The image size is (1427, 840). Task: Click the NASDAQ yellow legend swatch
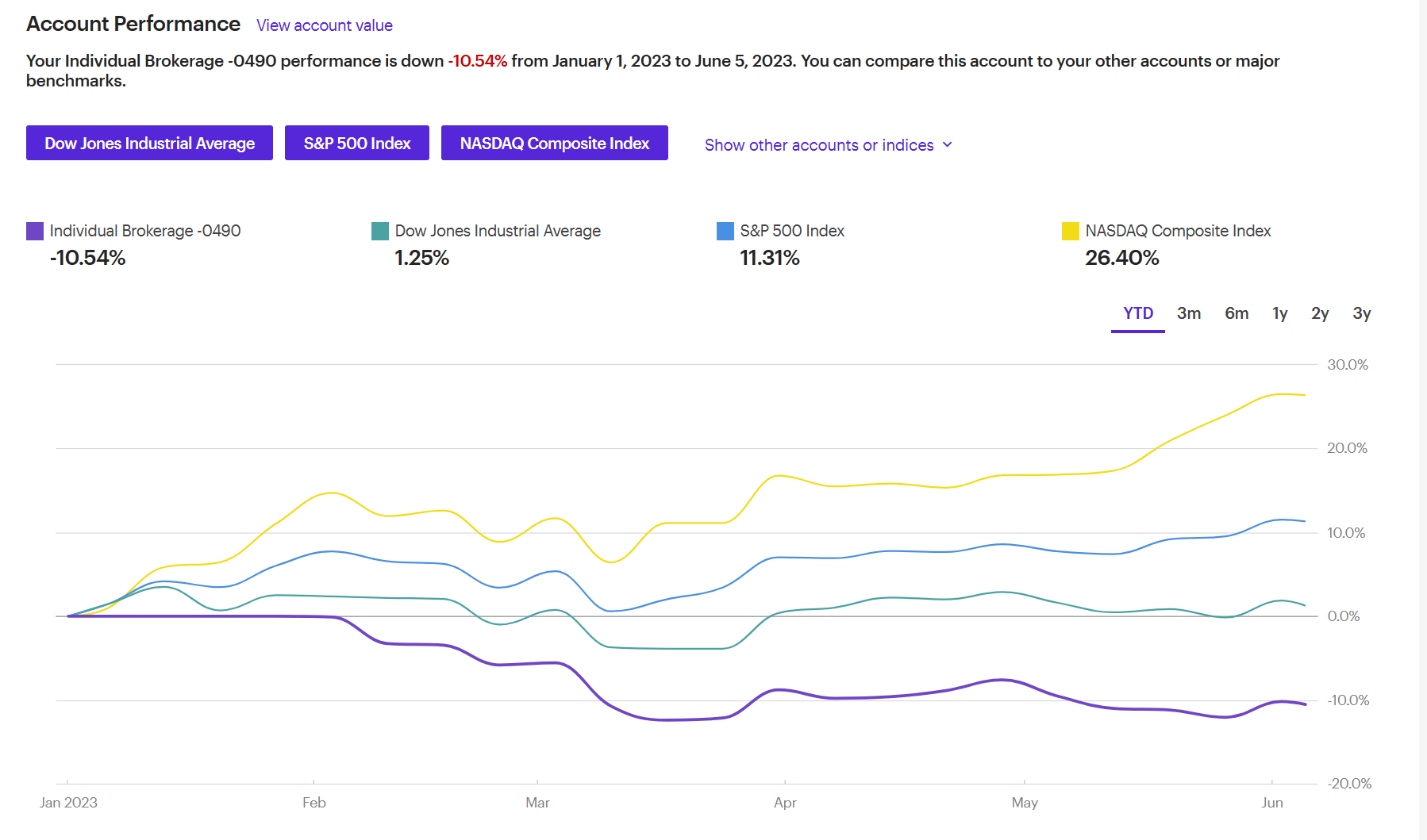coord(1070,231)
